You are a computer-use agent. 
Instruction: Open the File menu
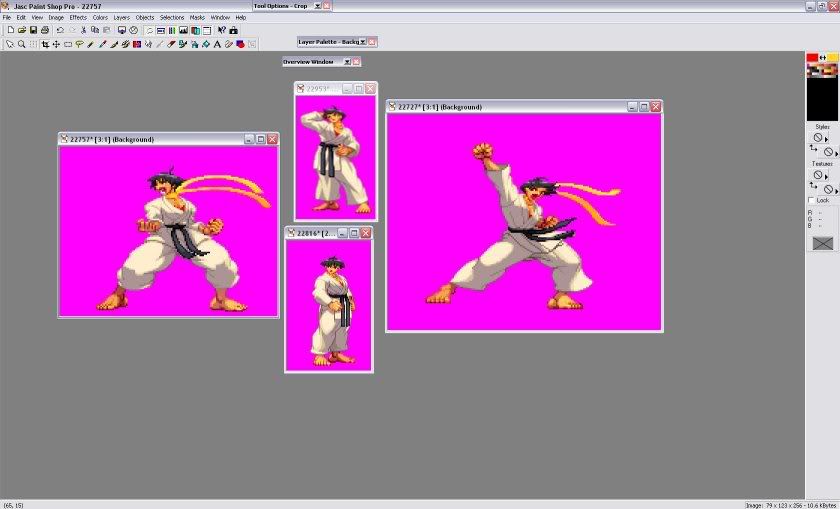[7, 18]
